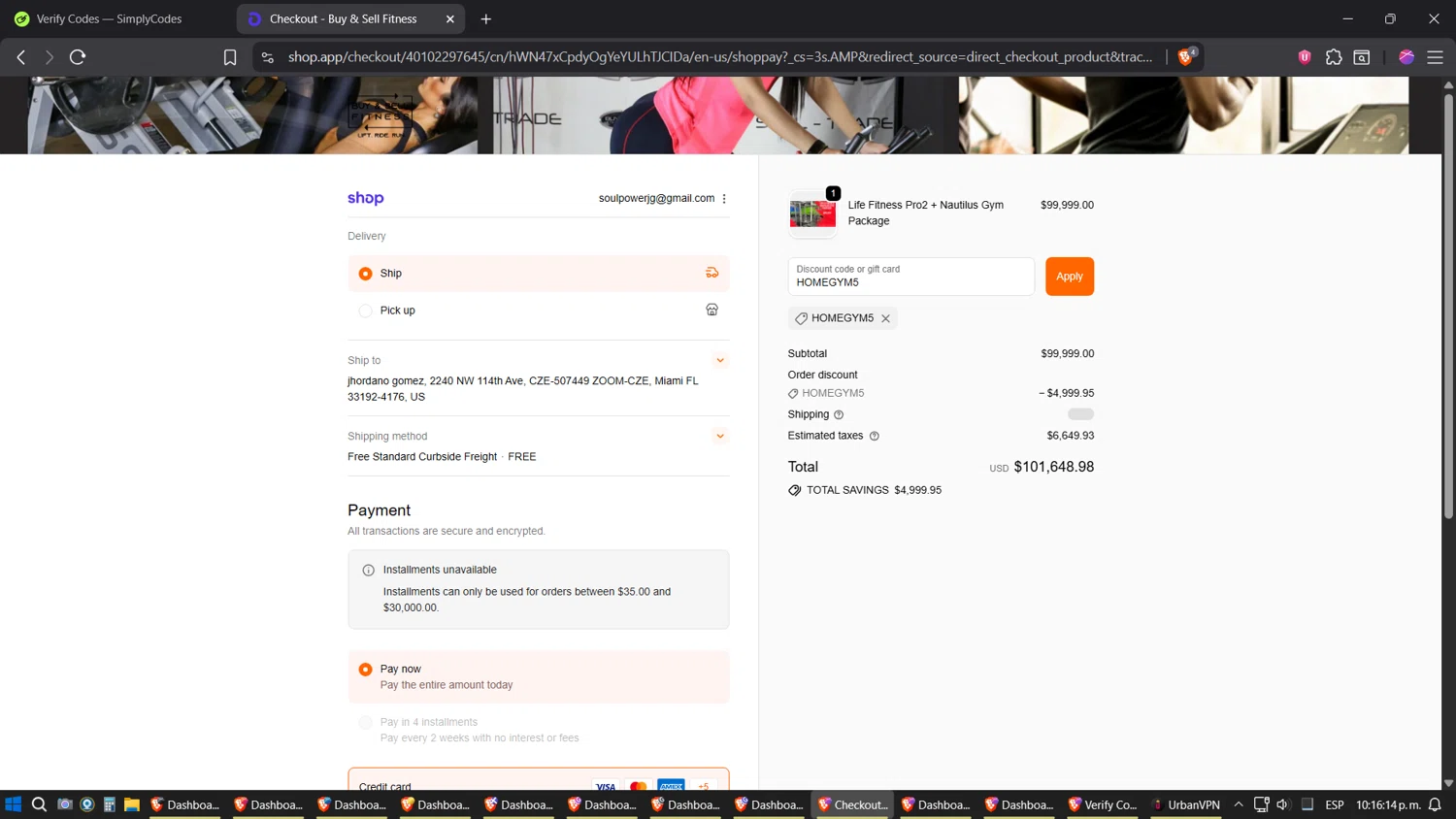This screenshot has height=819, width=1456.
Task: Click the − $4,999.95 order discount value
Action: point(1066,393)
